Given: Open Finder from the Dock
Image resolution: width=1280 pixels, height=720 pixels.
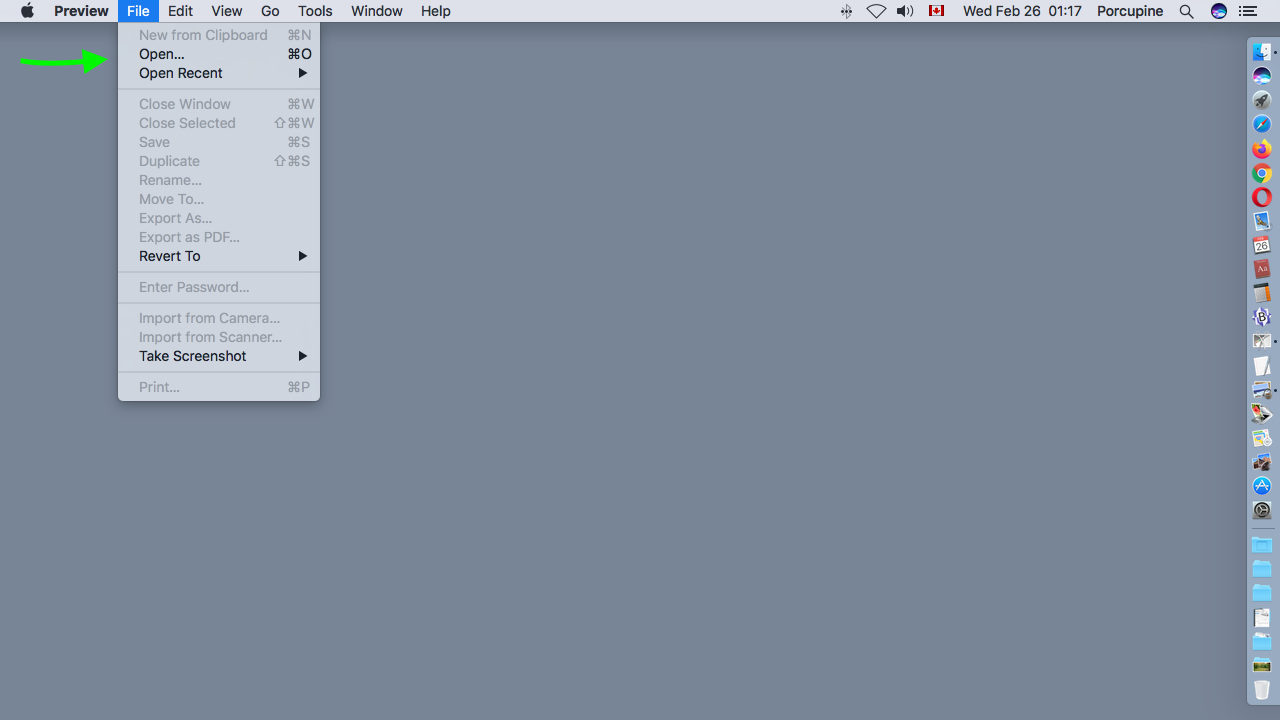Looking at the screenshot, I should 1262,52.
